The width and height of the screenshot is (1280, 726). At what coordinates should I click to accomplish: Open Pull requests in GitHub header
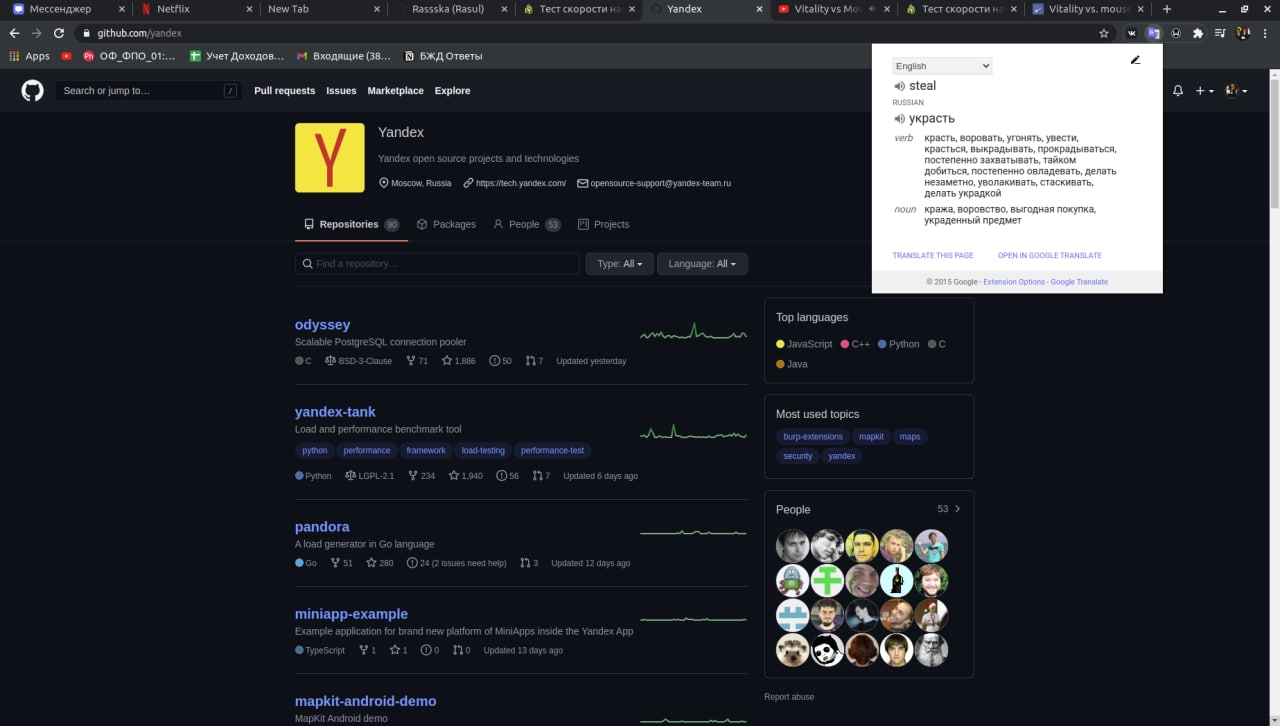coord(285,91)
